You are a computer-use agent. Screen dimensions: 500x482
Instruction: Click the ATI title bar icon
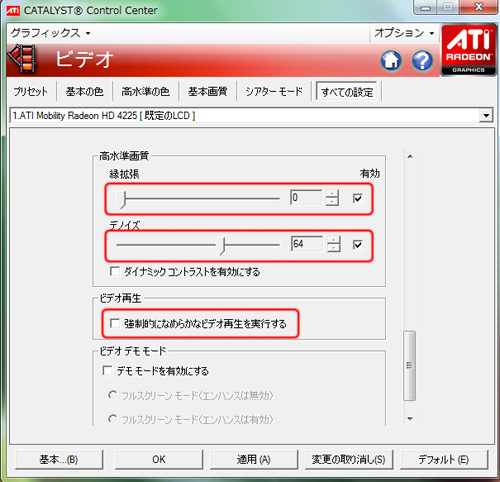(x=13, y=11)
